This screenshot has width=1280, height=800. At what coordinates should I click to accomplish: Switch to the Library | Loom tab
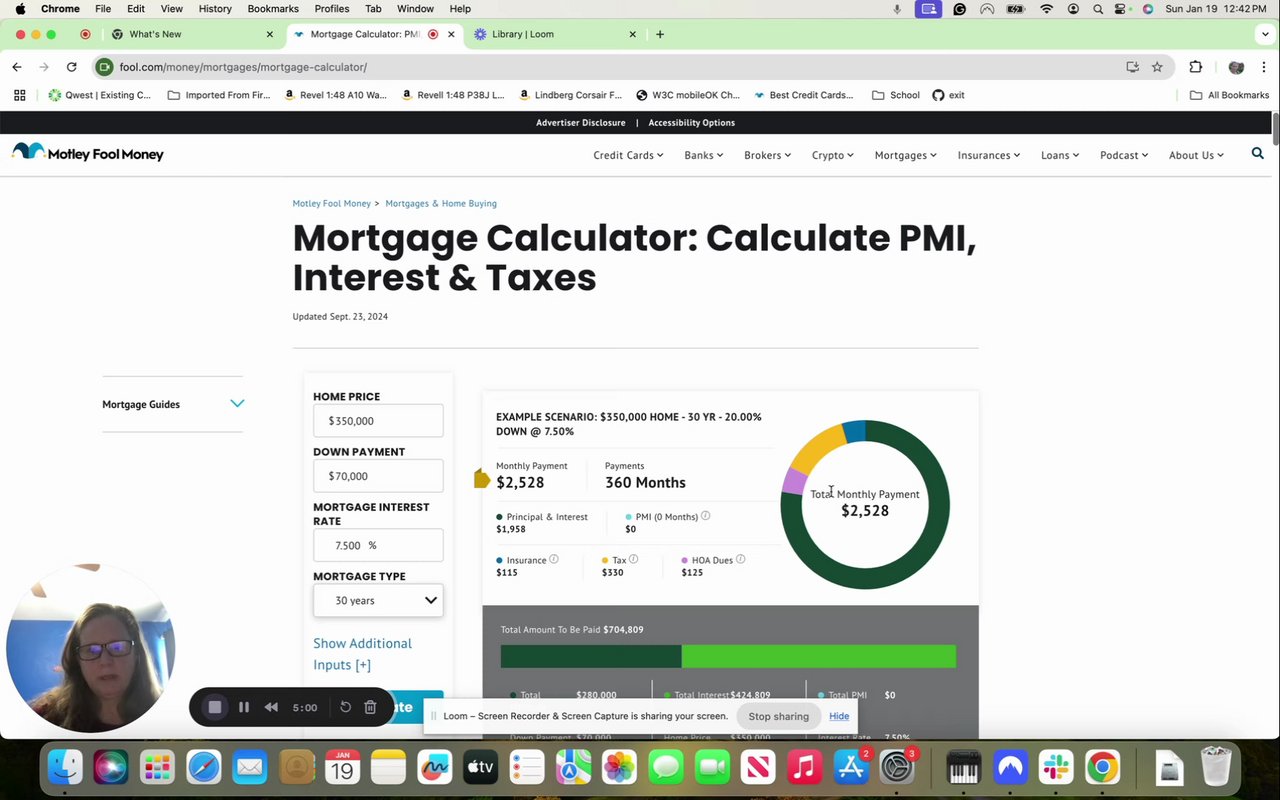click(x=553, y=34)
